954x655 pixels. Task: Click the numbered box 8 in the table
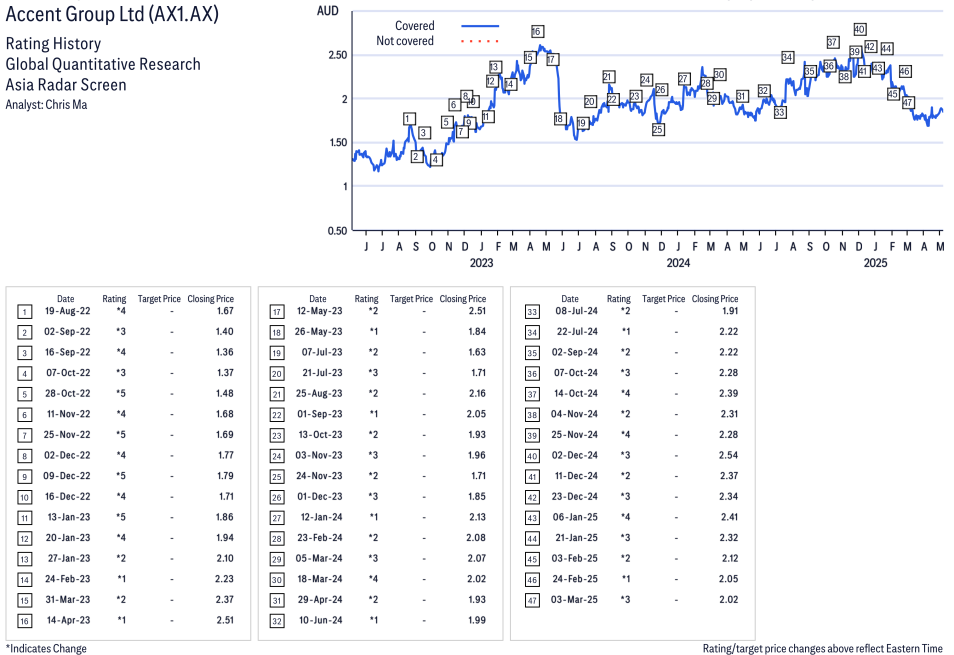[24, 456]
